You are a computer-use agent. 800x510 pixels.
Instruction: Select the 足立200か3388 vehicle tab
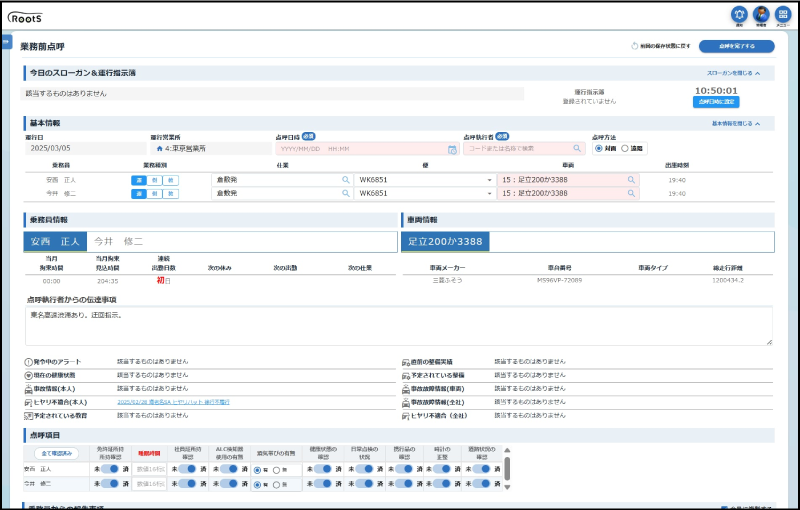tap(445, 241)
